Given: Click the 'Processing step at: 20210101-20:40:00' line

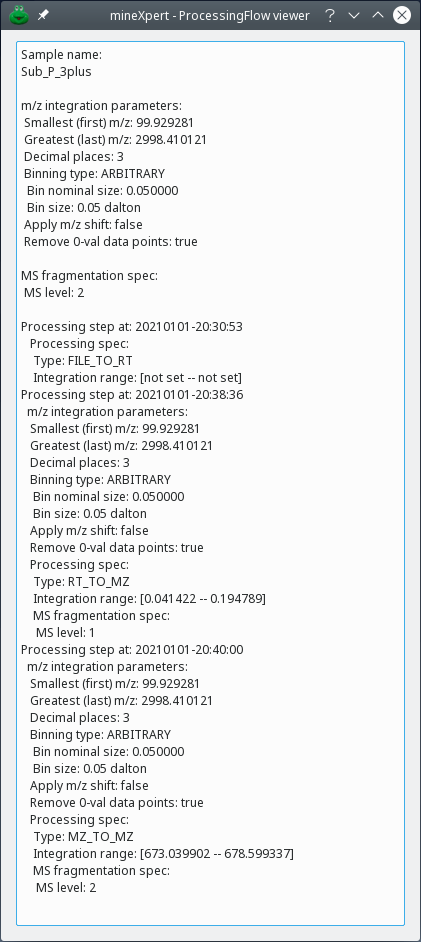Looking at the screenshot, I should pyautogui.click(x=132, y=649).
